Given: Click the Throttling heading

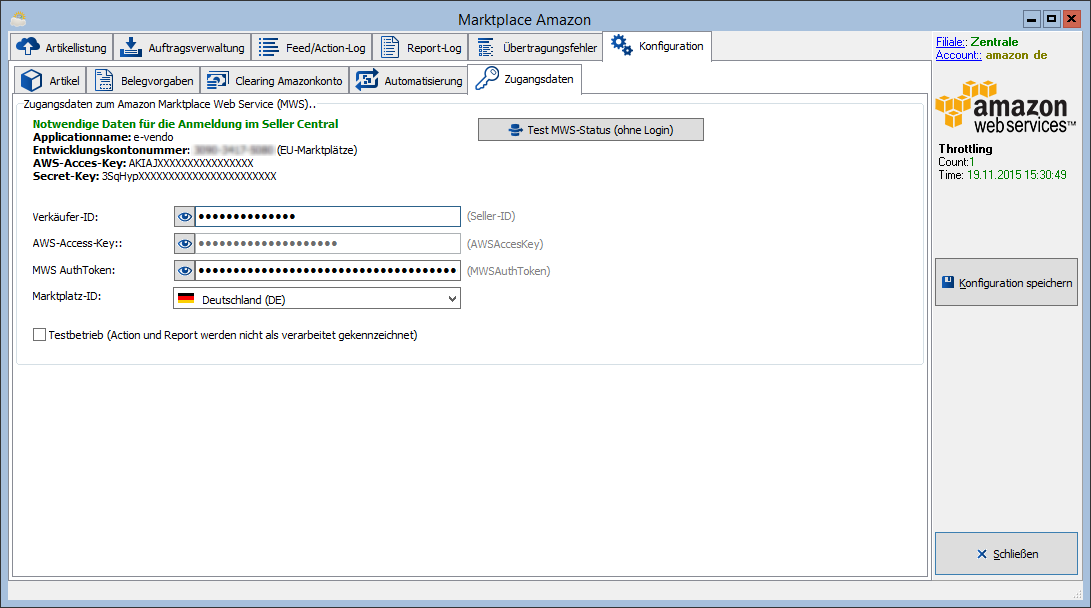Looking at the screenshot, I should [x=965, y=148].
